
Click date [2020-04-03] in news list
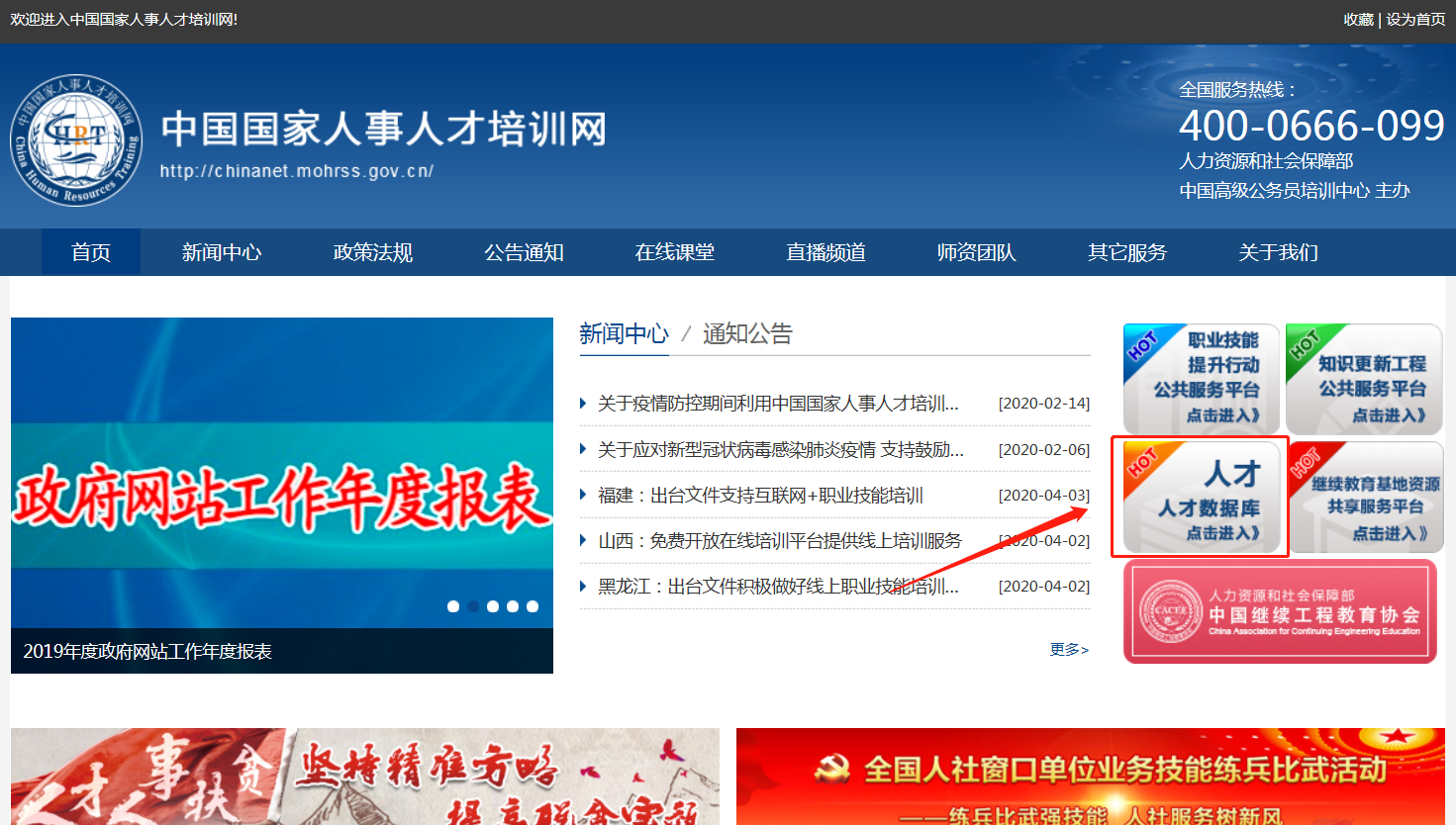click(1044, 496)
